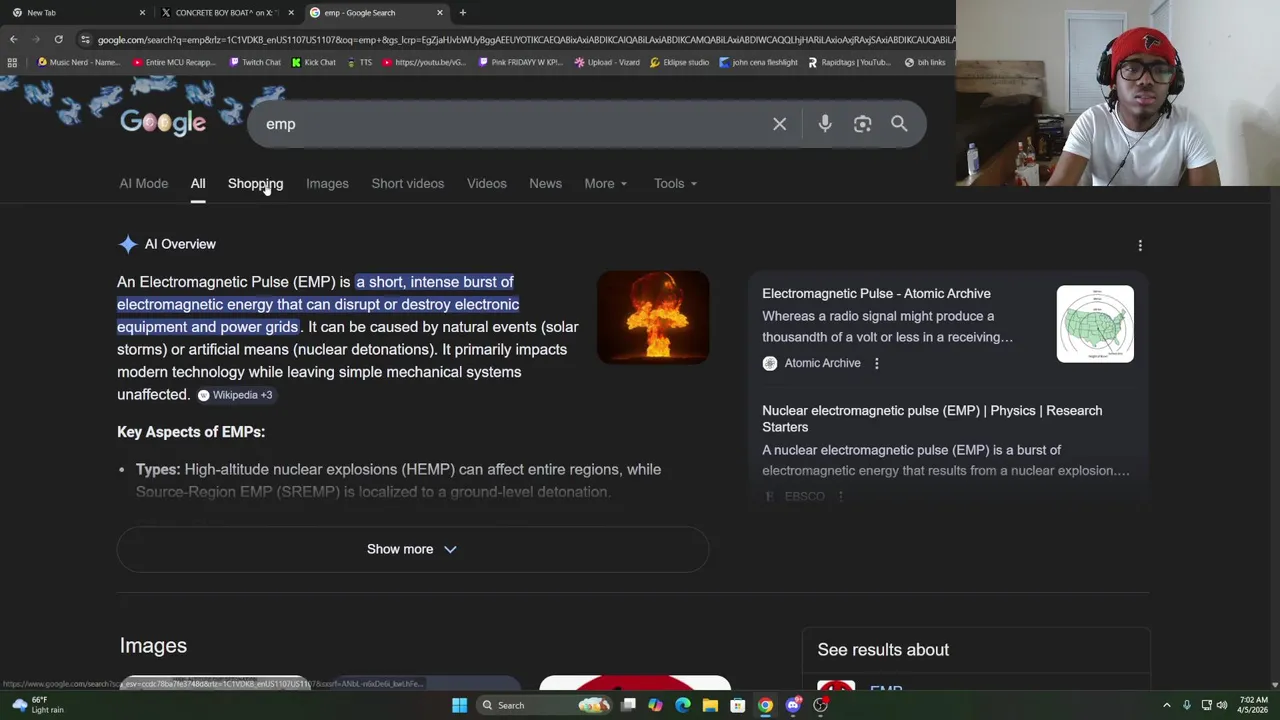Open Wikipedia +3 sources chip
Image resolution: width=1280 pixels, height=720 pixels.
point(235,395)
